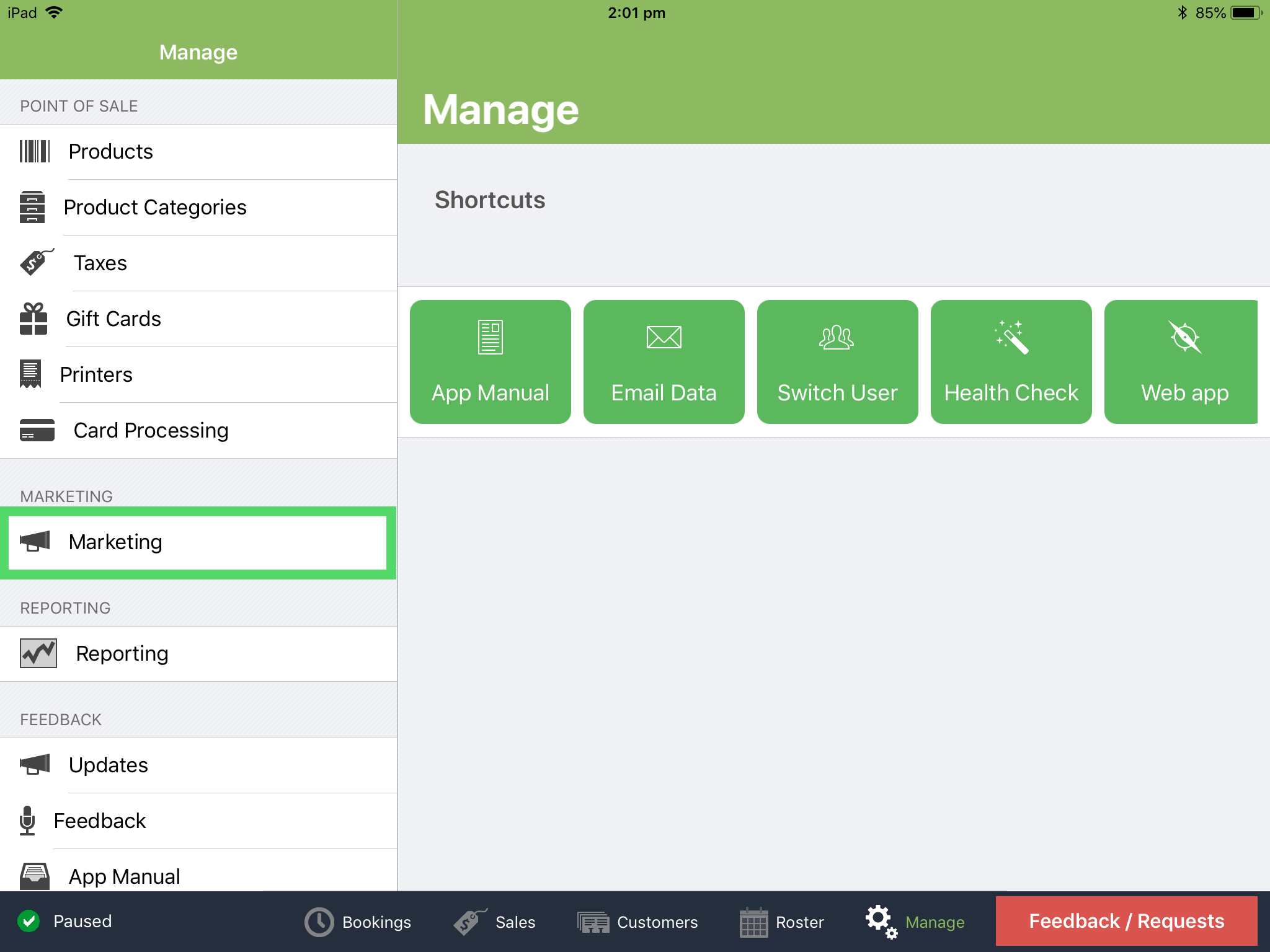Click the REPORTING section header

coord(65,608)
